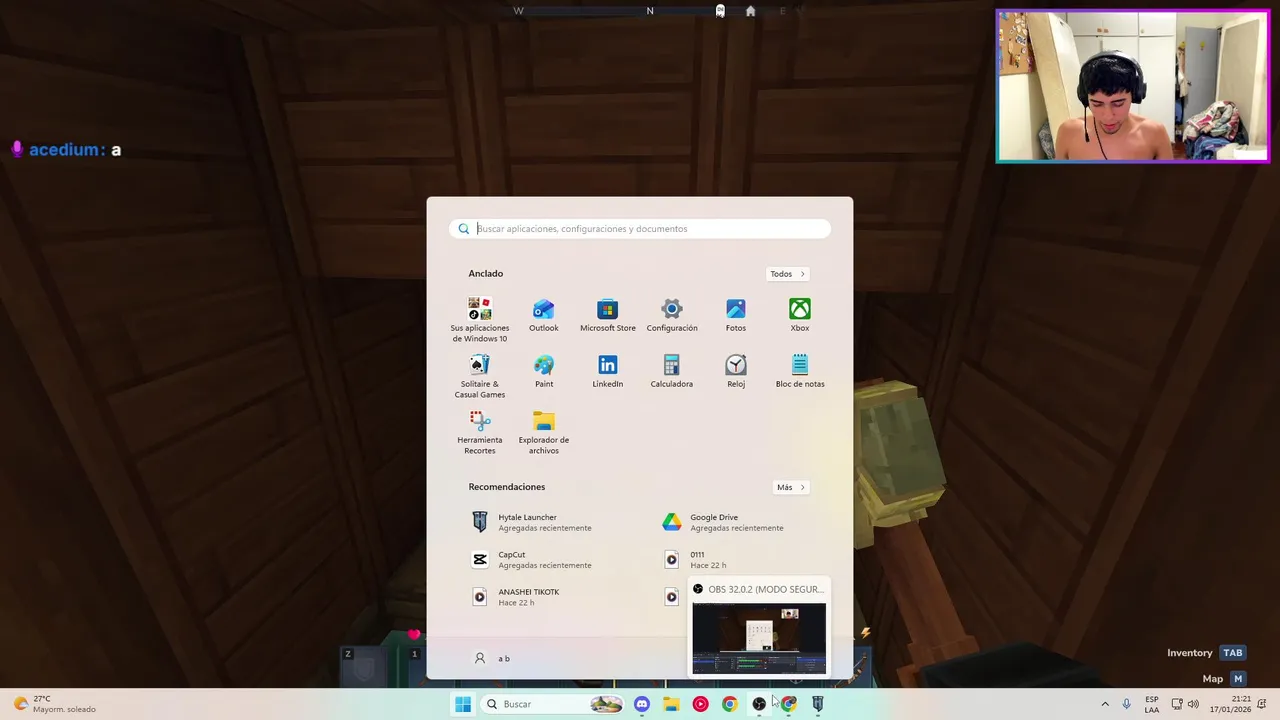This screenshot has height=720, width=1280.
Task: Launch the Reloj clock app
Action: point(735,371)
